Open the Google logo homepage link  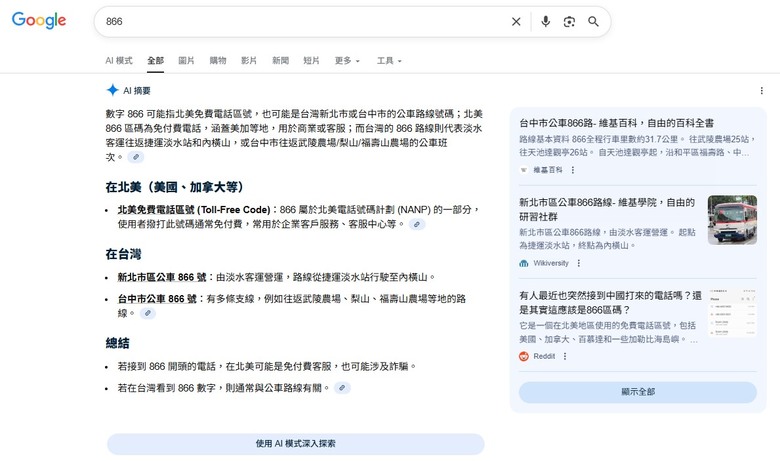coord(39,20)
